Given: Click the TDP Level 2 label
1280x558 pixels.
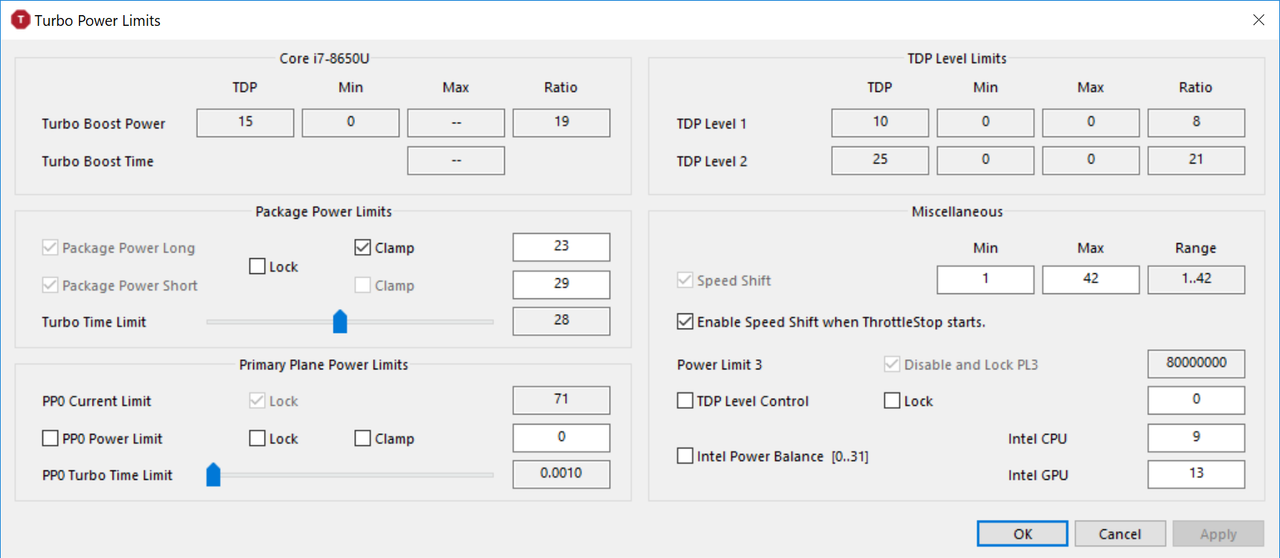Looking at the screenshot, I should pyautogui.click(x=712, y=161).
